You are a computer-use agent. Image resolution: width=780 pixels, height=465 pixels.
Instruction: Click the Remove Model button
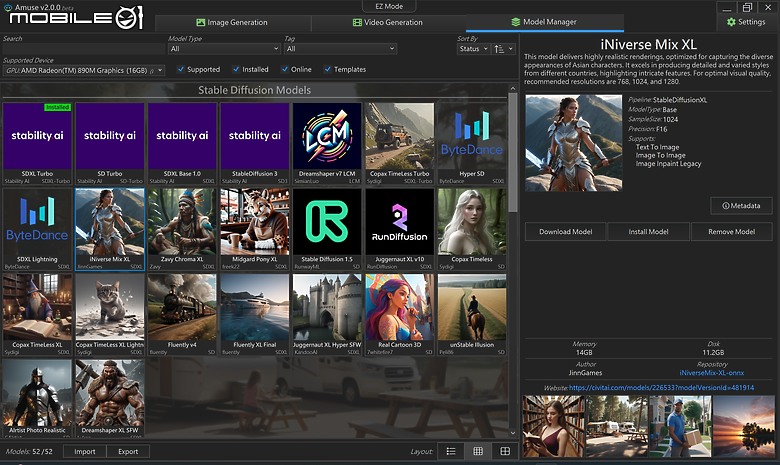pyautogui.click(x=731, y=232)
